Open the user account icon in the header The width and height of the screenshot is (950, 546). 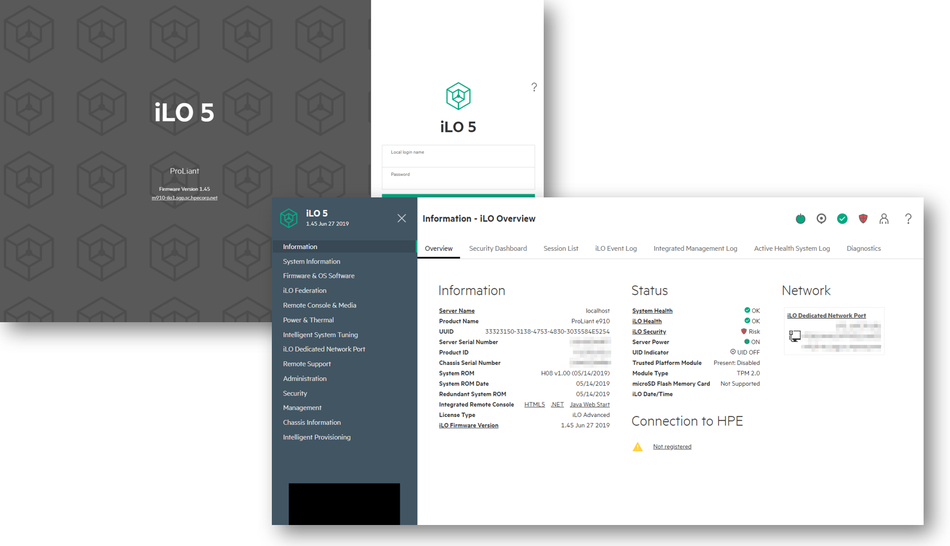[x=884, y=219]
